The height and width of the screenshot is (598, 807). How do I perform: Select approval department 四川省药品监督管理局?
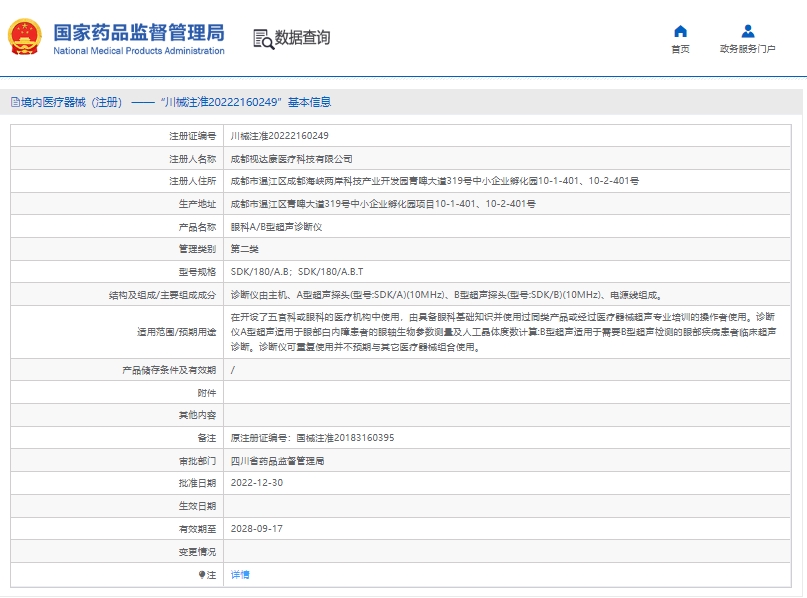click(277, 461)
